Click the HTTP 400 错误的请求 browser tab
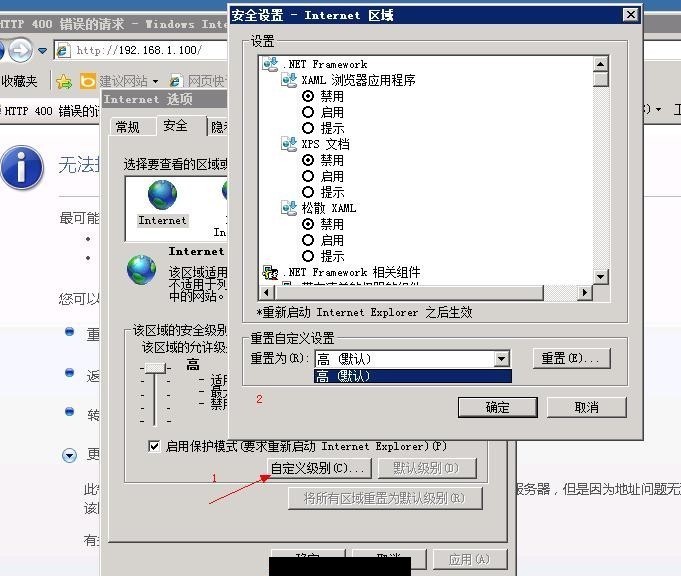The image size is (681, 576). [x=50, y=111]
